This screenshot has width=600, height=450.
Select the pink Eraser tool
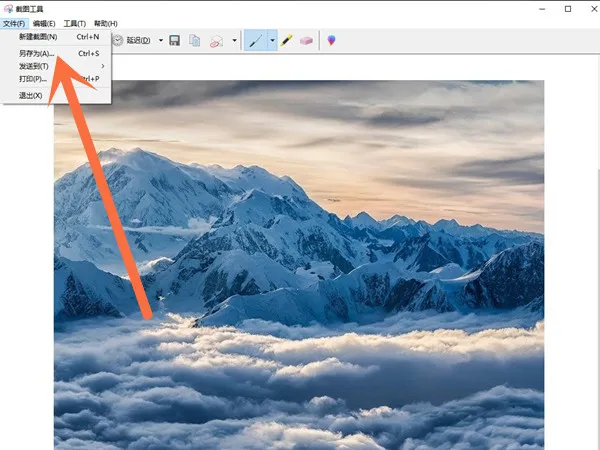pos(306,41)
